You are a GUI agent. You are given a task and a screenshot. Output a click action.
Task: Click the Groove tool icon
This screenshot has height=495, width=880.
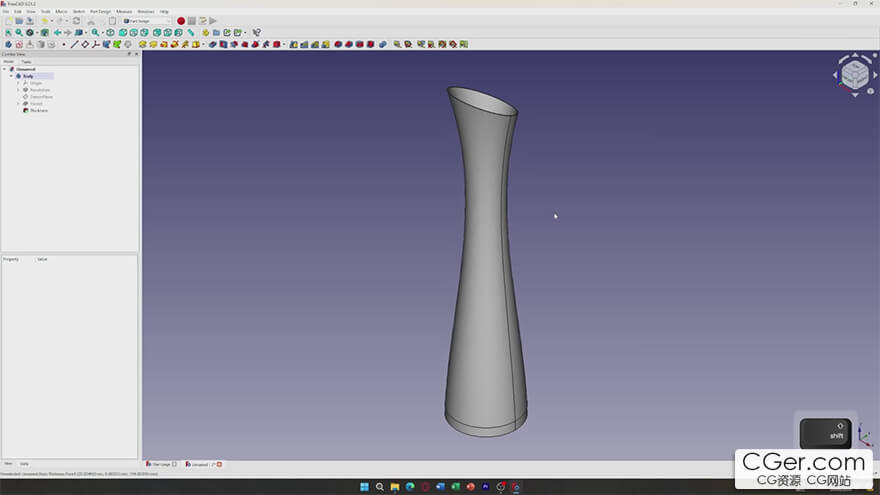pyautogui.click(x=234, y=44)
